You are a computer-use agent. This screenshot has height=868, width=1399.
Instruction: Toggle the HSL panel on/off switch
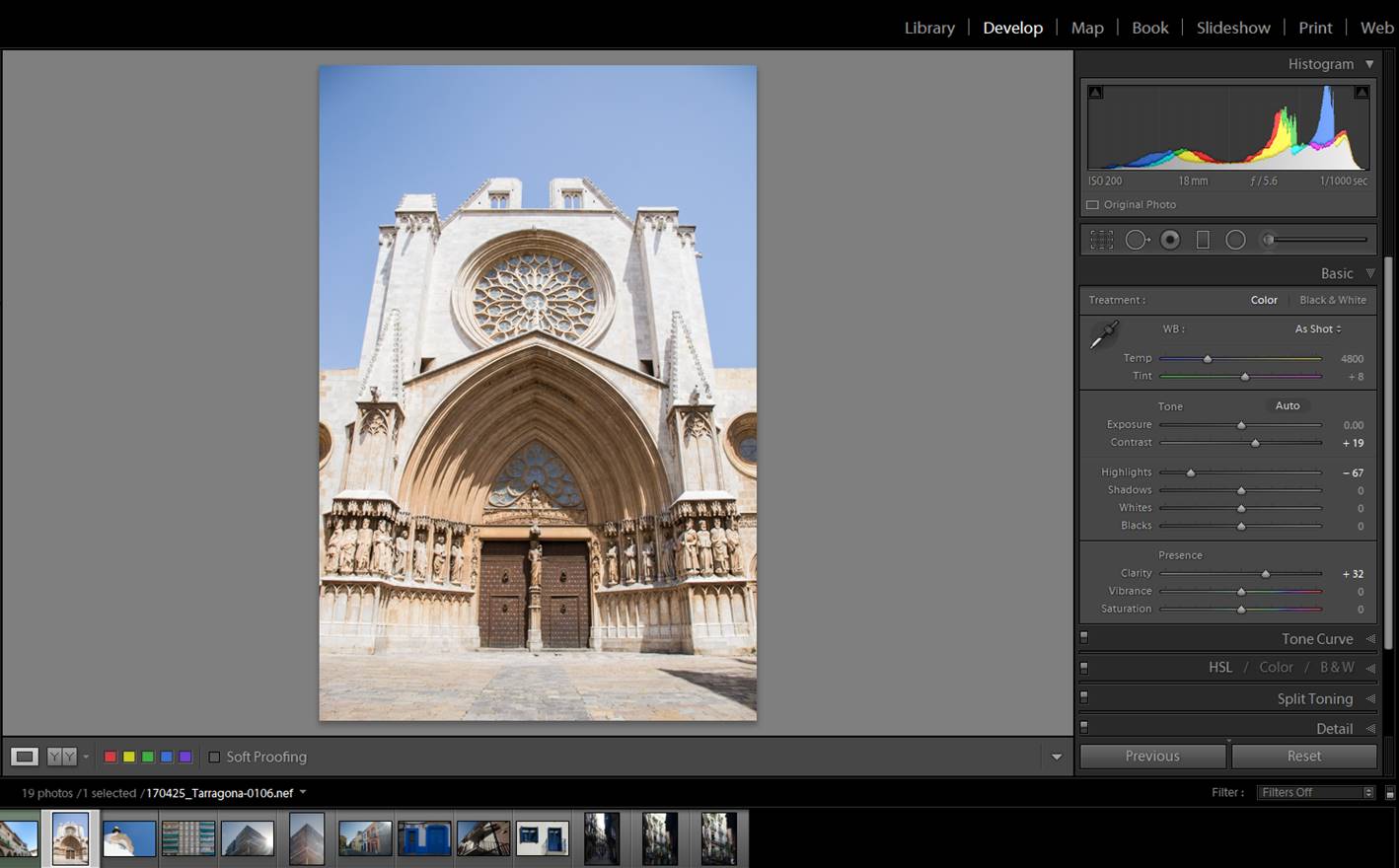coord(1083,668)
